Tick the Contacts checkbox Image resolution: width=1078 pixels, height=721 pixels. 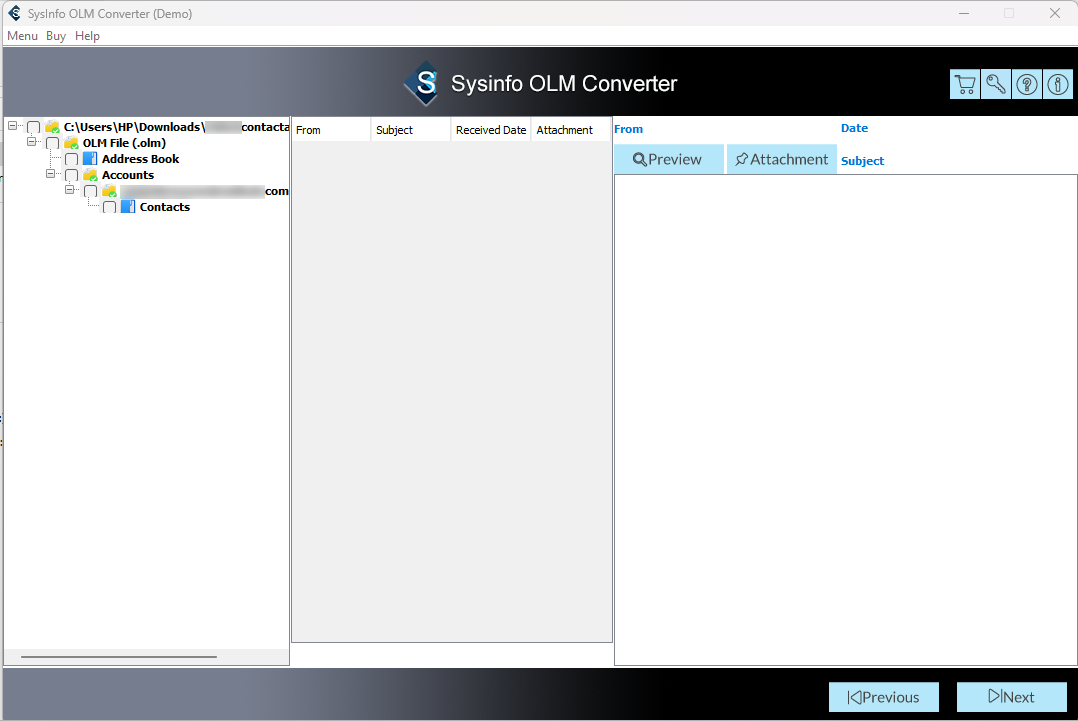[x=109, y=208]
